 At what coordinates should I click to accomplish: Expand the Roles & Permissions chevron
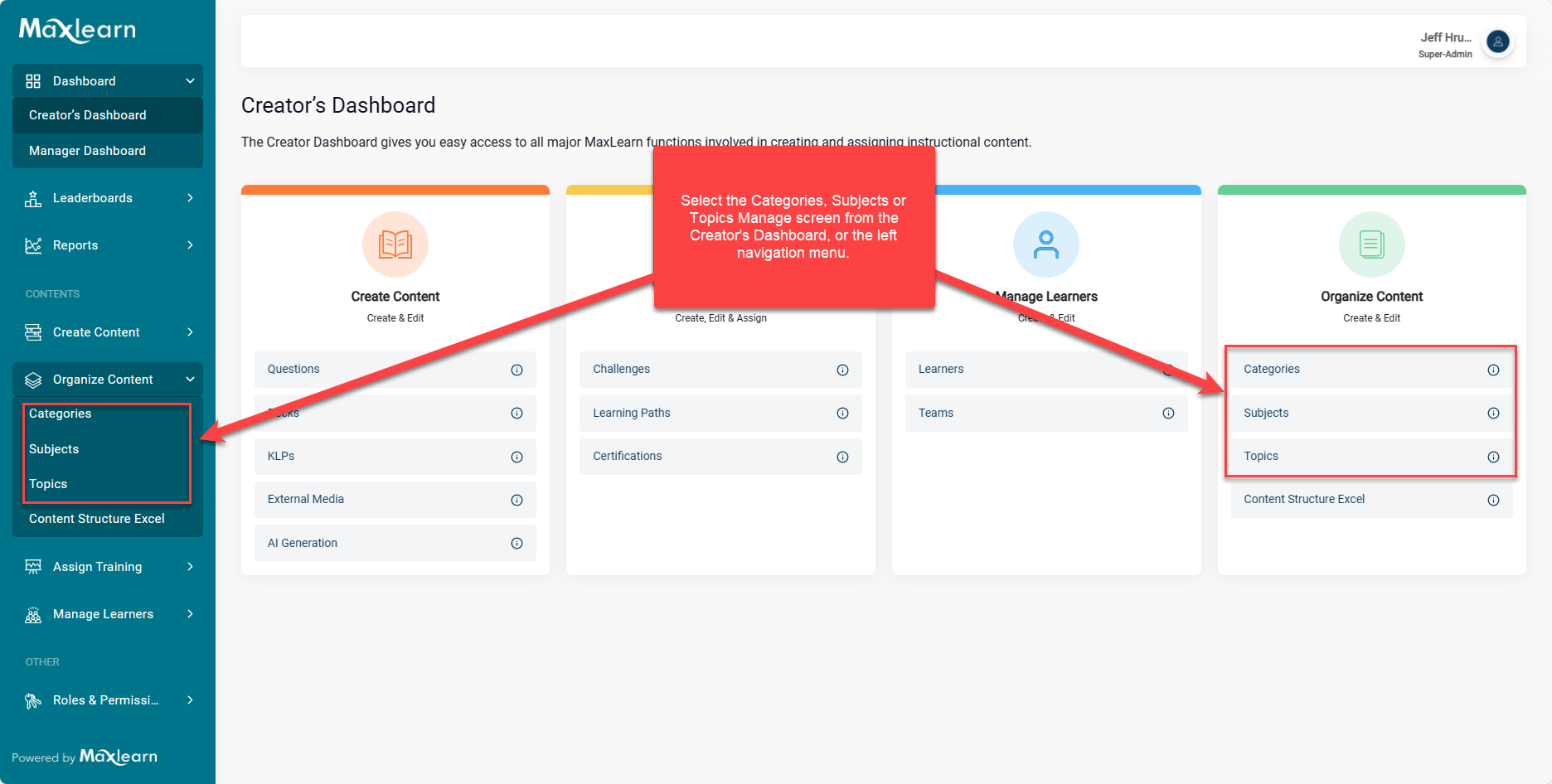click(190, 700)
